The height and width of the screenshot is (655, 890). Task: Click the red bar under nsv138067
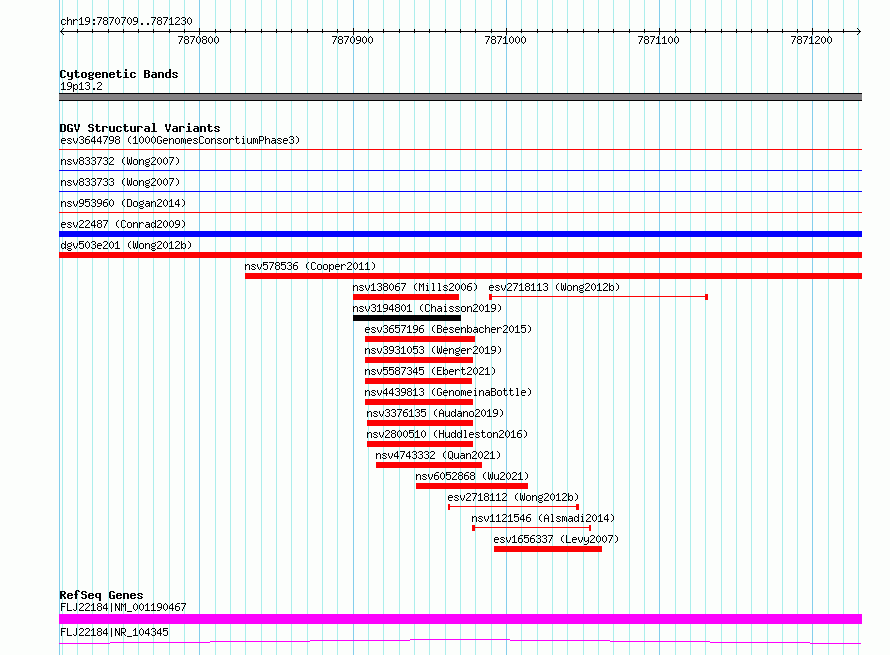click(406, 297)
